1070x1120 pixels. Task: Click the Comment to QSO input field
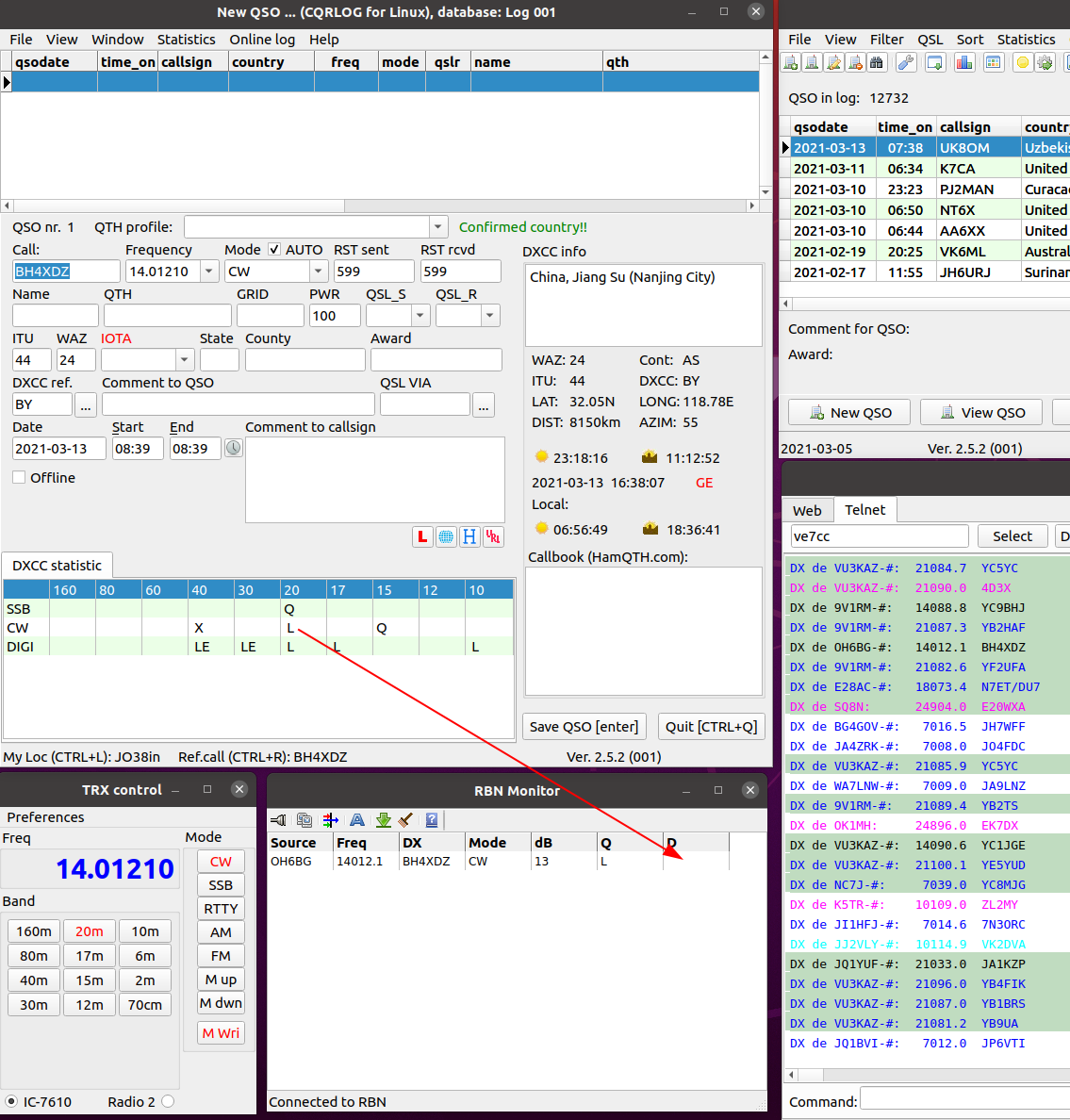point(239,404)
